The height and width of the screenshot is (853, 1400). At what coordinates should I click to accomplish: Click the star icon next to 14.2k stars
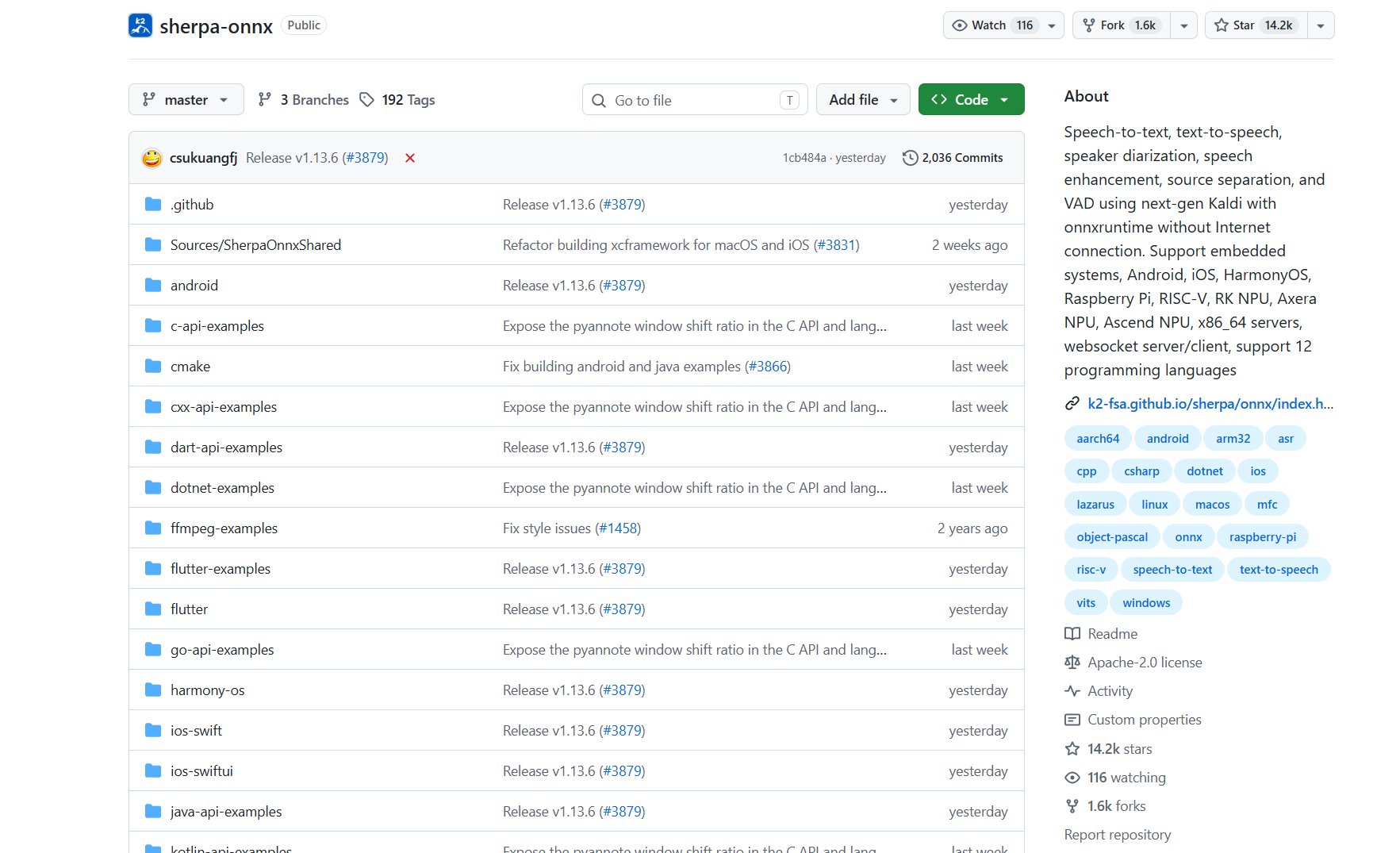pyautogui.click(x=1072, y=749)
